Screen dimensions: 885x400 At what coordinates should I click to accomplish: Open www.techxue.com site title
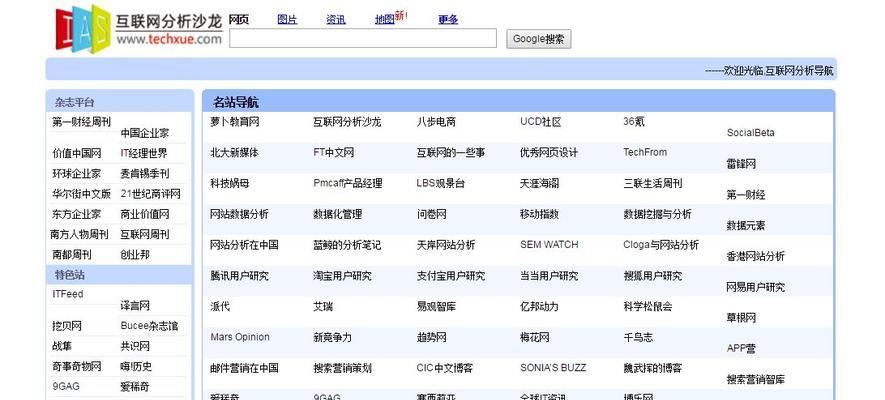point(169,39)
